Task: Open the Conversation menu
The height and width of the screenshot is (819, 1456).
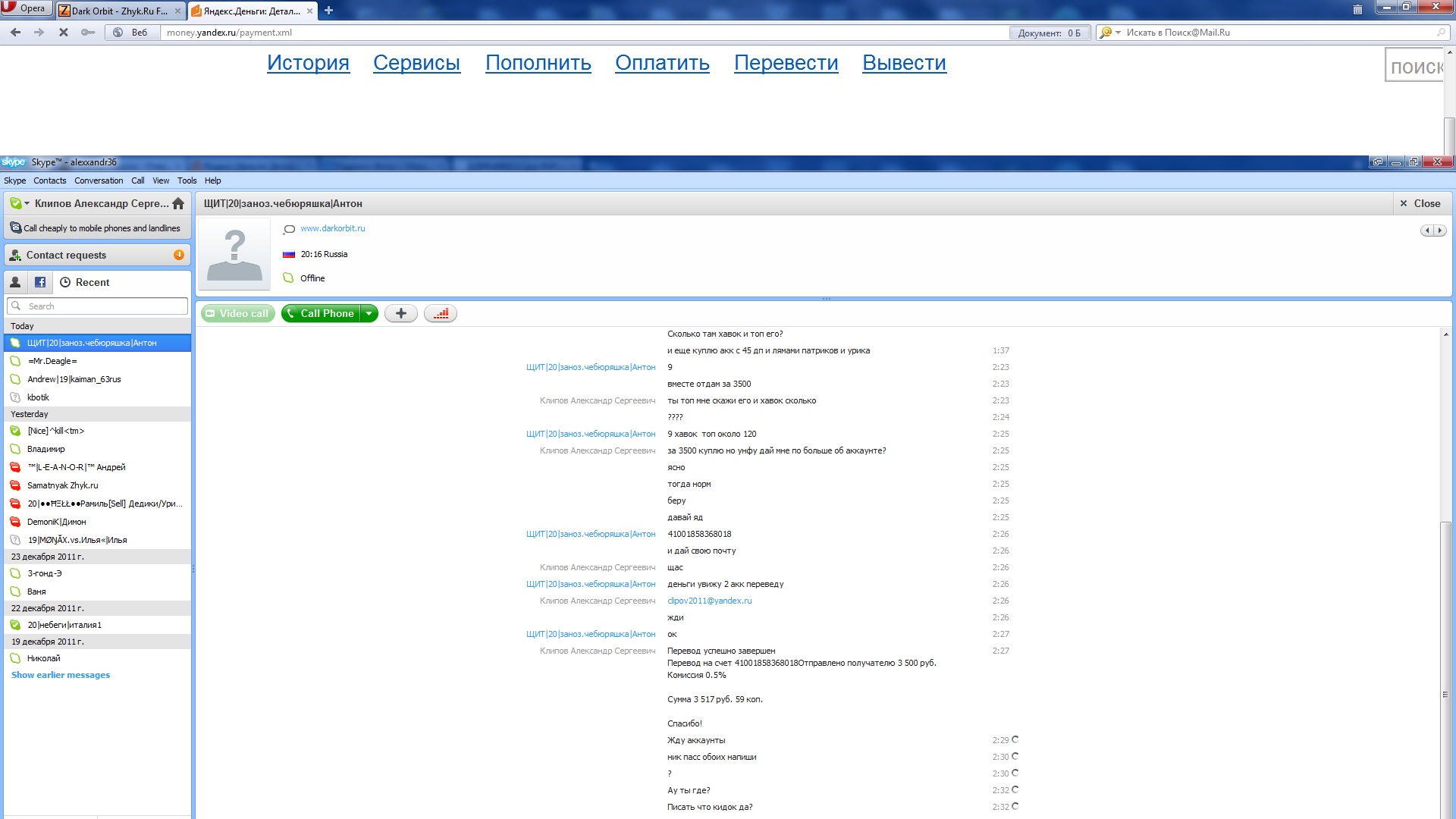Action: pos(99,180)
